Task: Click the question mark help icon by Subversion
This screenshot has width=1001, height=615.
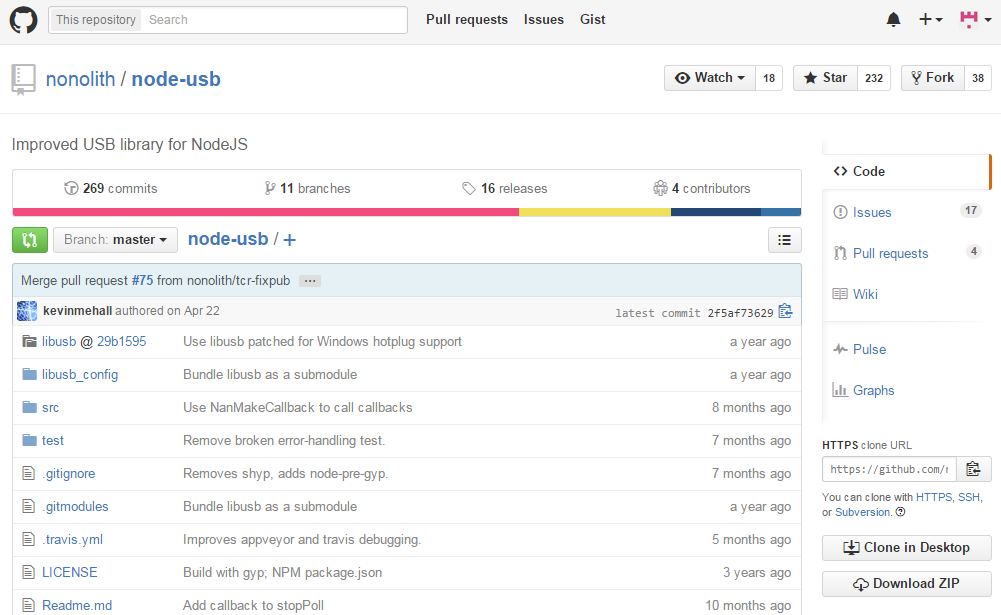Action: (x=900, y=512)
